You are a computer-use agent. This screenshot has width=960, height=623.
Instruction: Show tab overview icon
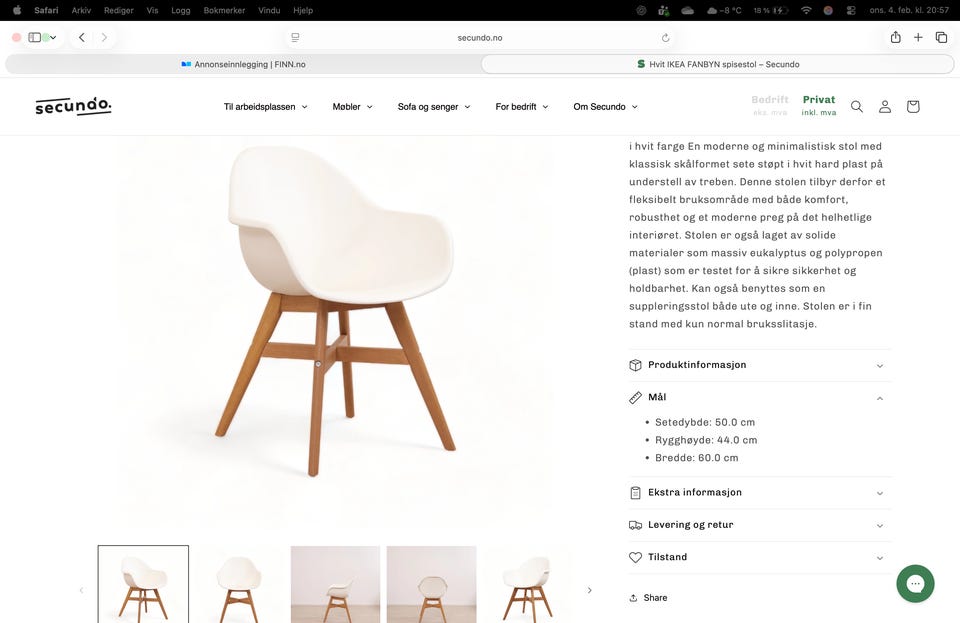click(x=941, y=37)
